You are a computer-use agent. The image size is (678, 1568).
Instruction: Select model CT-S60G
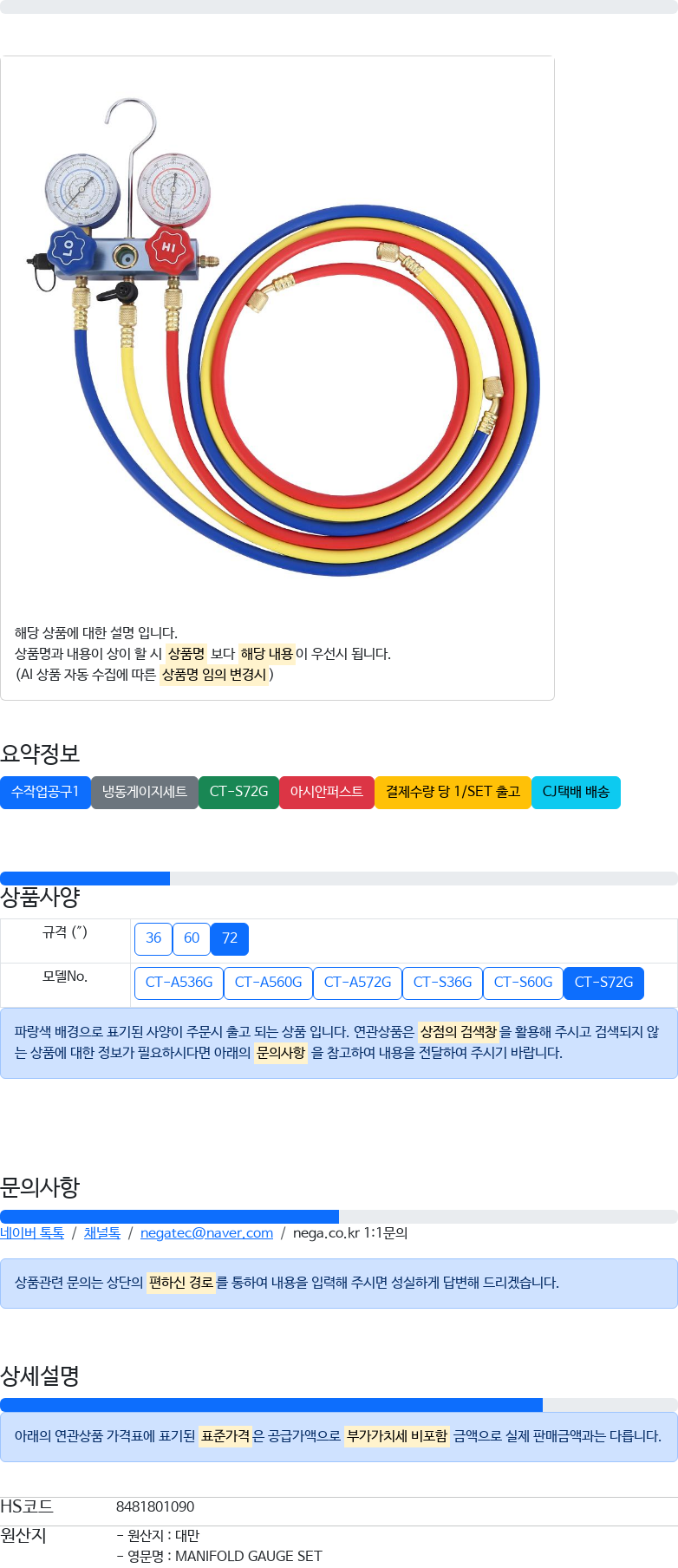pos(523,983)
